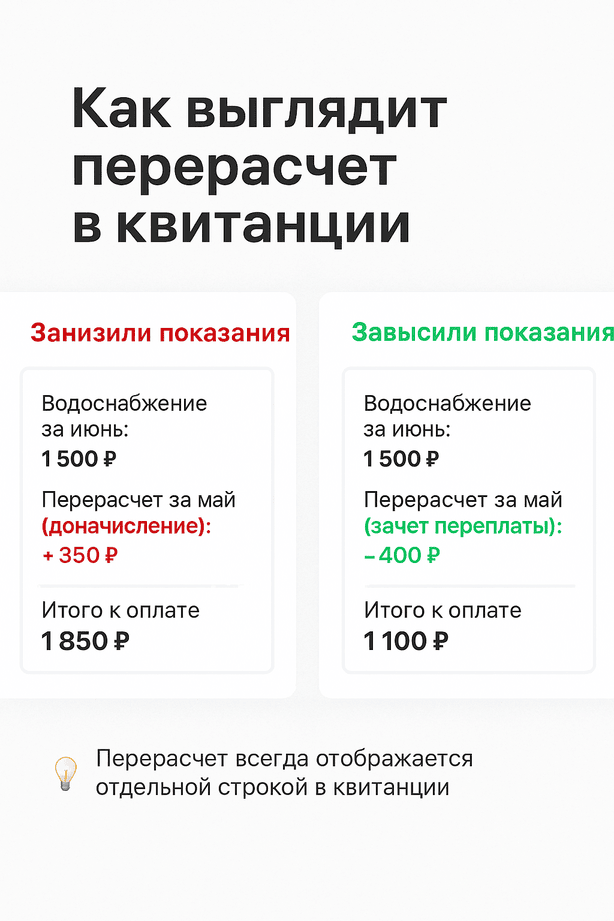Click the green '(зачет переплаты):' label

463,526
